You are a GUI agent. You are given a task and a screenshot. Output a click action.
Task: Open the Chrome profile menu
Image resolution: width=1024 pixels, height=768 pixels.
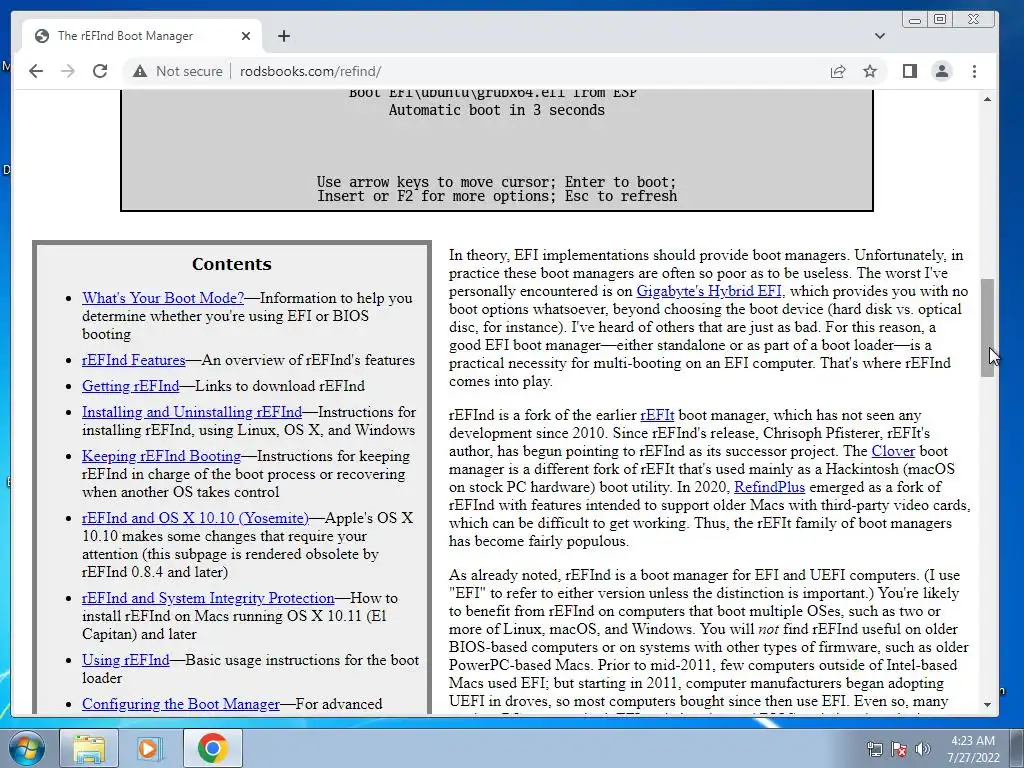click(x=942, y=71)
